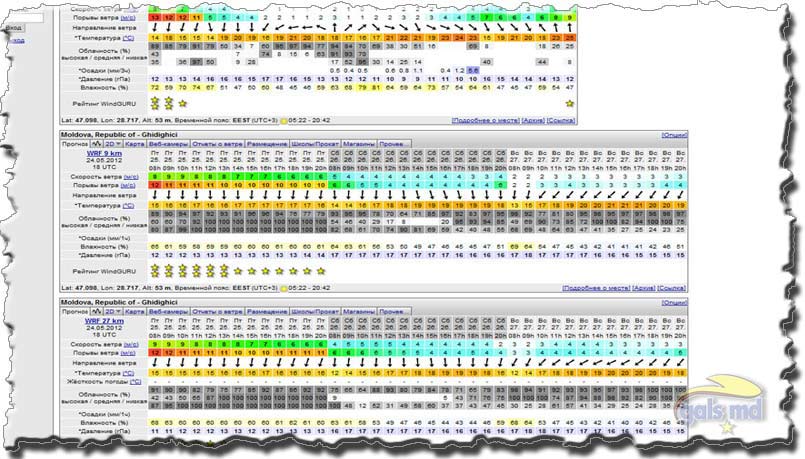Click Направление ветра label in WRF 9 km panel
This screenshot has width=805, height=459.
pyautogui.click(x=104, y=196)
